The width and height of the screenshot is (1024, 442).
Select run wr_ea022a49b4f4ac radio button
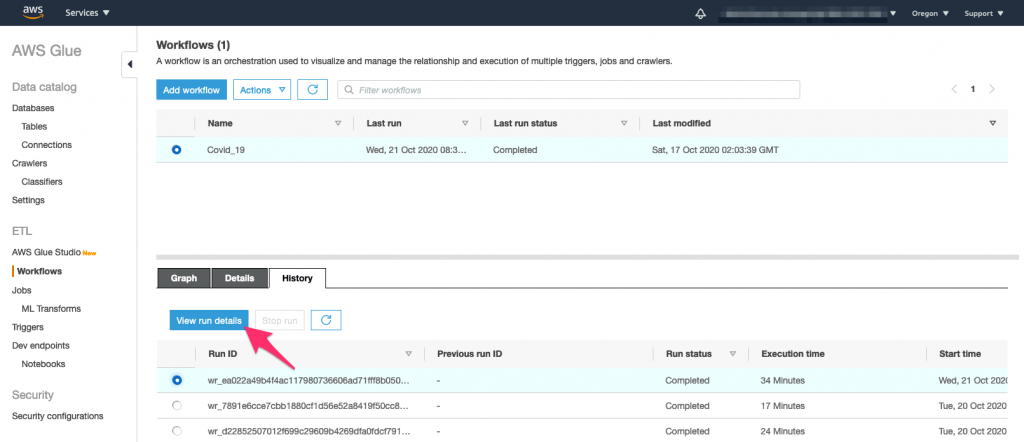[176, 379]
